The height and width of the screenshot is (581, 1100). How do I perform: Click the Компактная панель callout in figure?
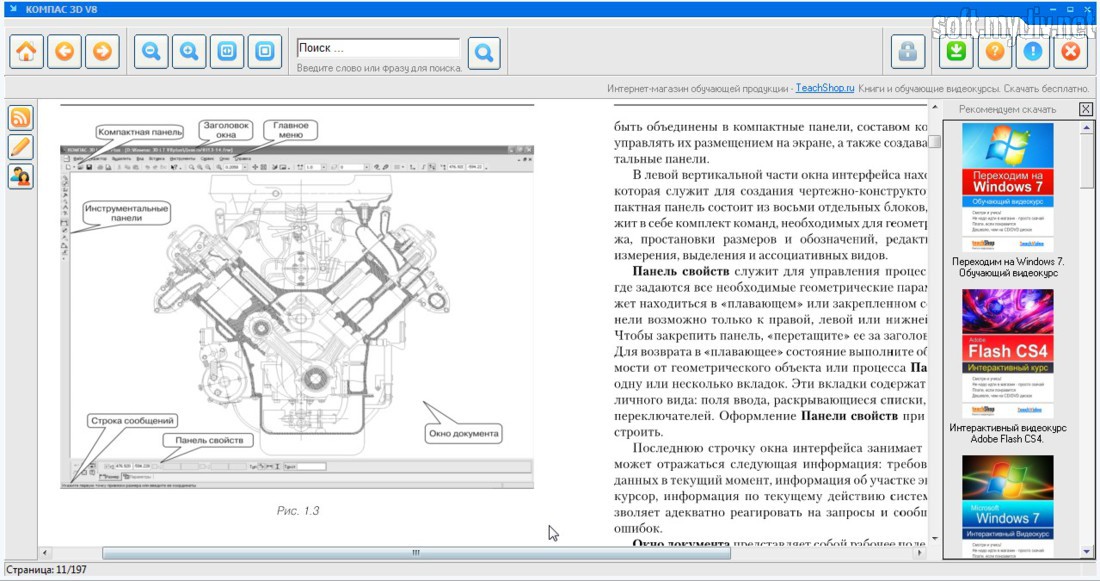pos(140,132)
